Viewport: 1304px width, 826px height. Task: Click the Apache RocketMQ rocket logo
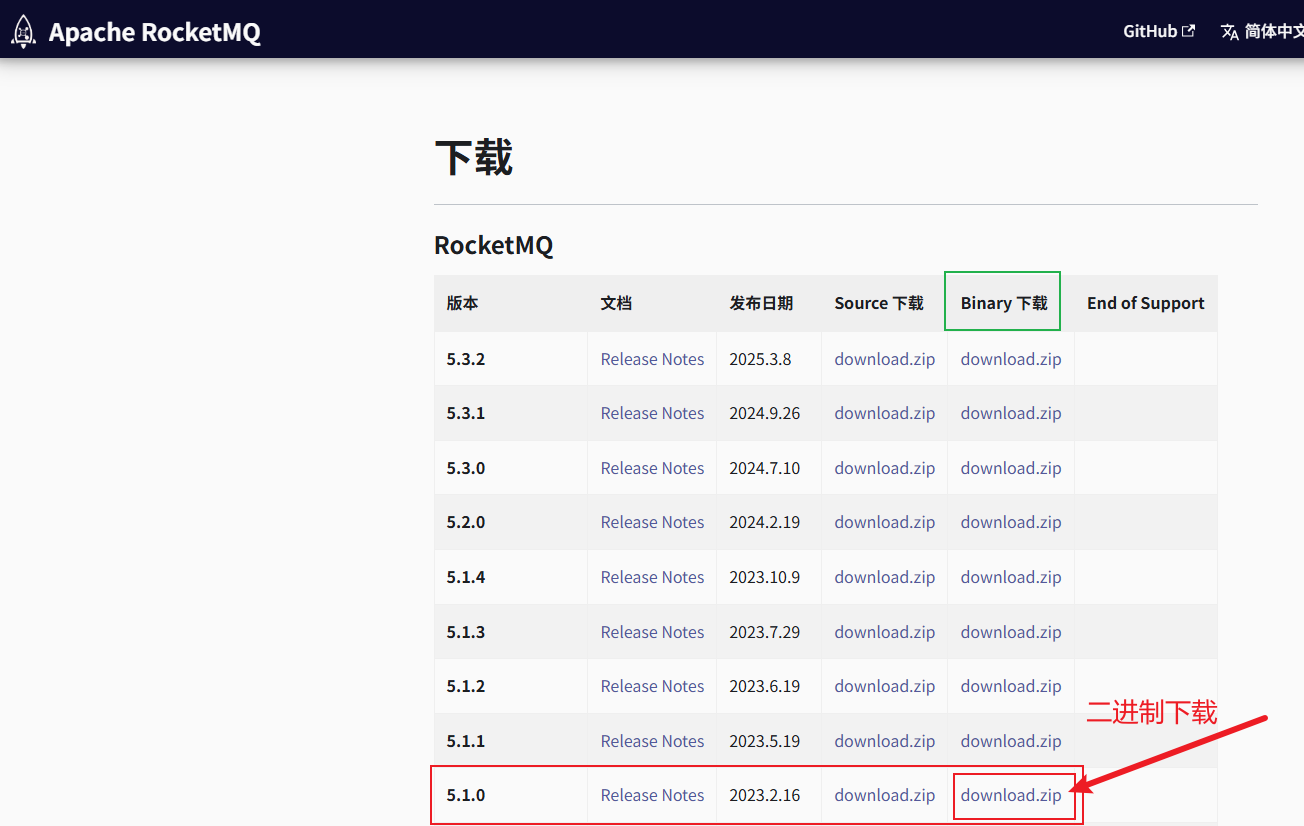(x=22, y=31)
